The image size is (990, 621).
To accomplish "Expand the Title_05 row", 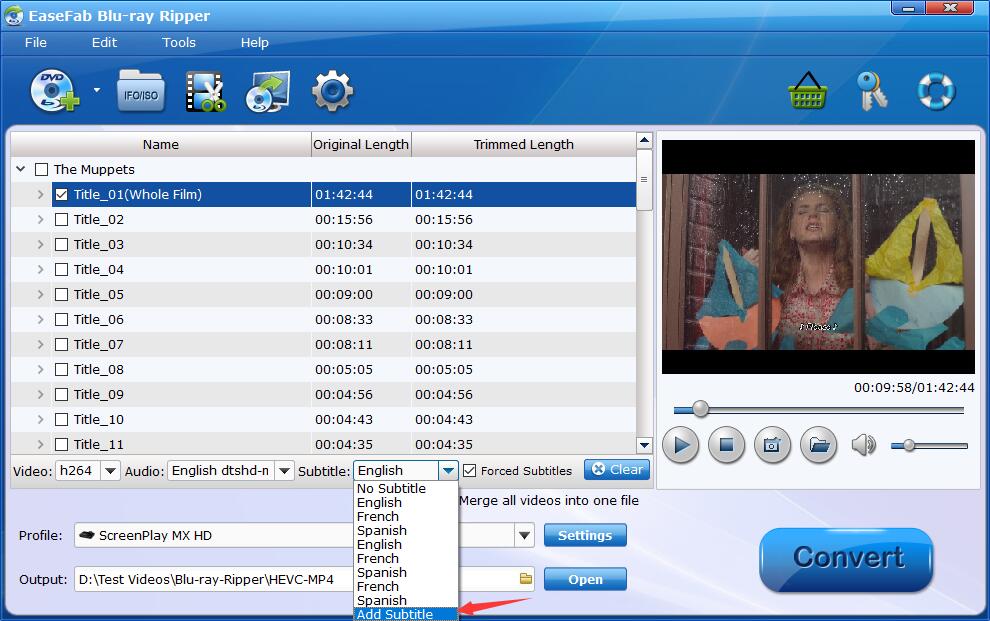I will (40, 294).
